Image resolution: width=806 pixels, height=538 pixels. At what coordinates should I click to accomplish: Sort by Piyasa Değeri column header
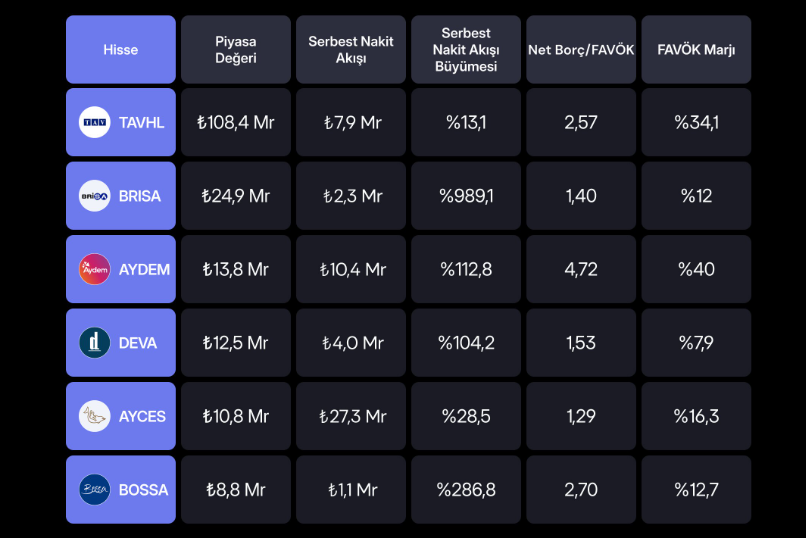236,49
